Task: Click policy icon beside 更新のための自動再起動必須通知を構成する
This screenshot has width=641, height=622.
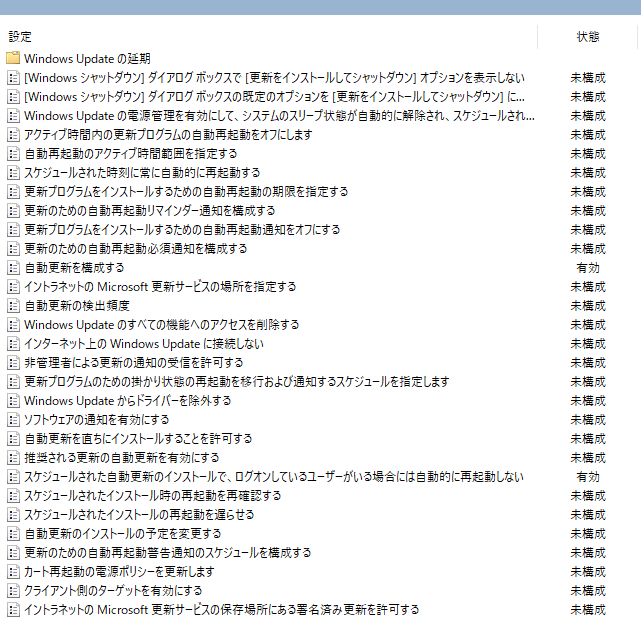Action: 13,248
